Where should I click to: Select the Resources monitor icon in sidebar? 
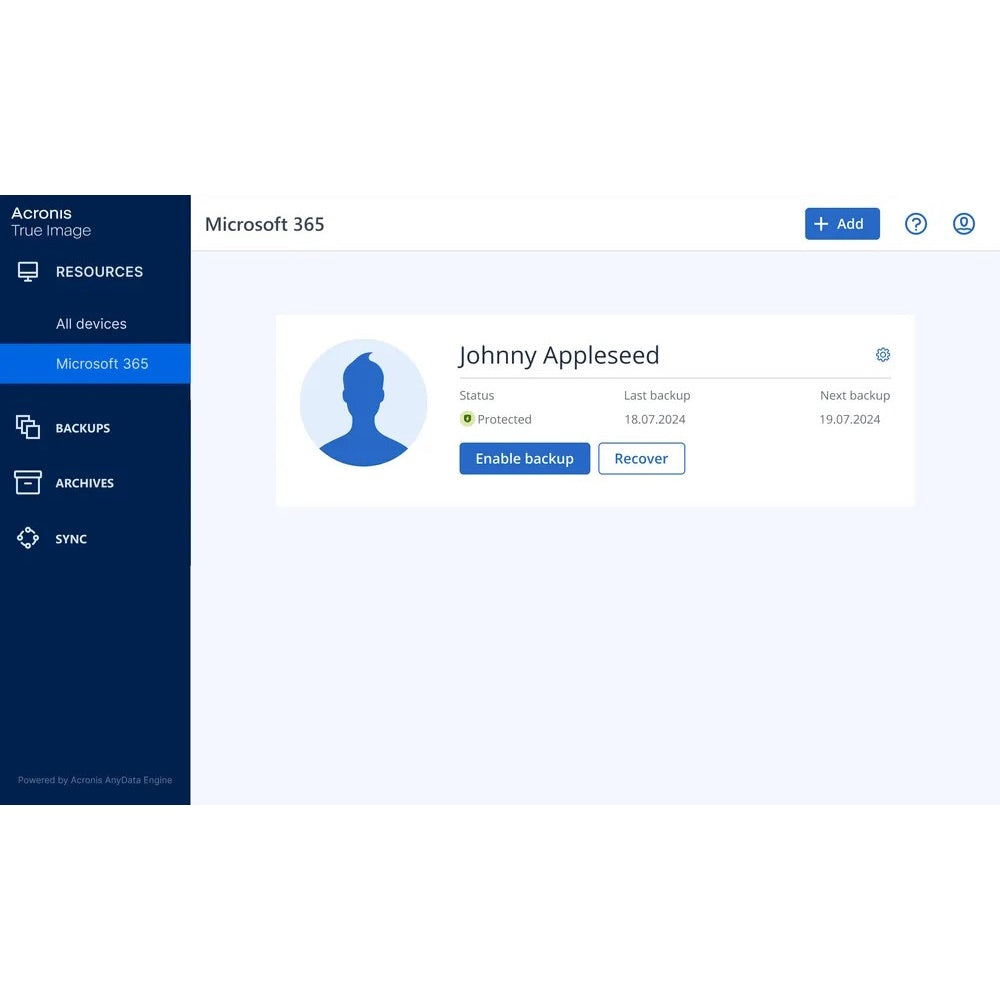pos(27,271)
